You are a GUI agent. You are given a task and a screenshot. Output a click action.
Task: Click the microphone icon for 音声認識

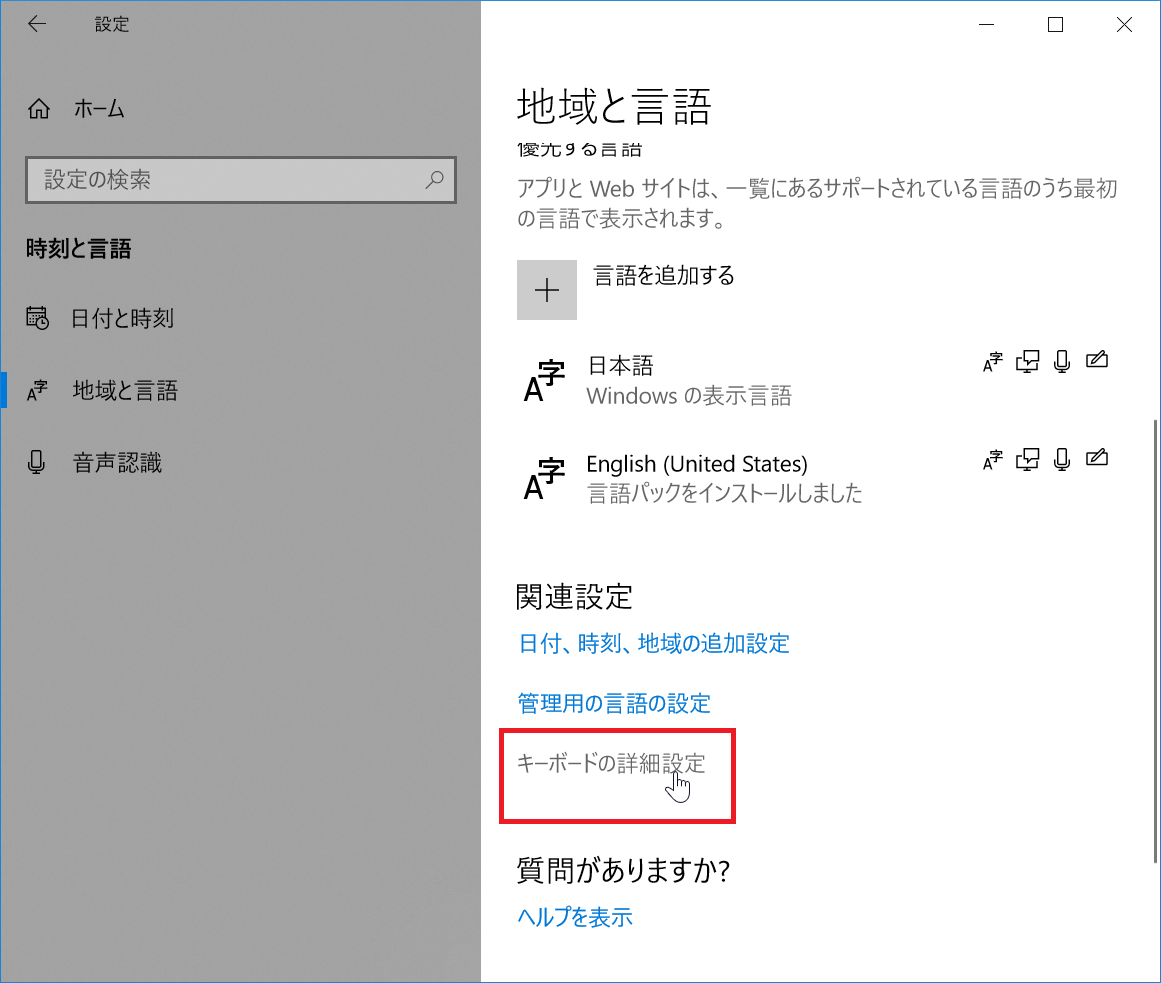pyautogui.click(x=38, y=463)
